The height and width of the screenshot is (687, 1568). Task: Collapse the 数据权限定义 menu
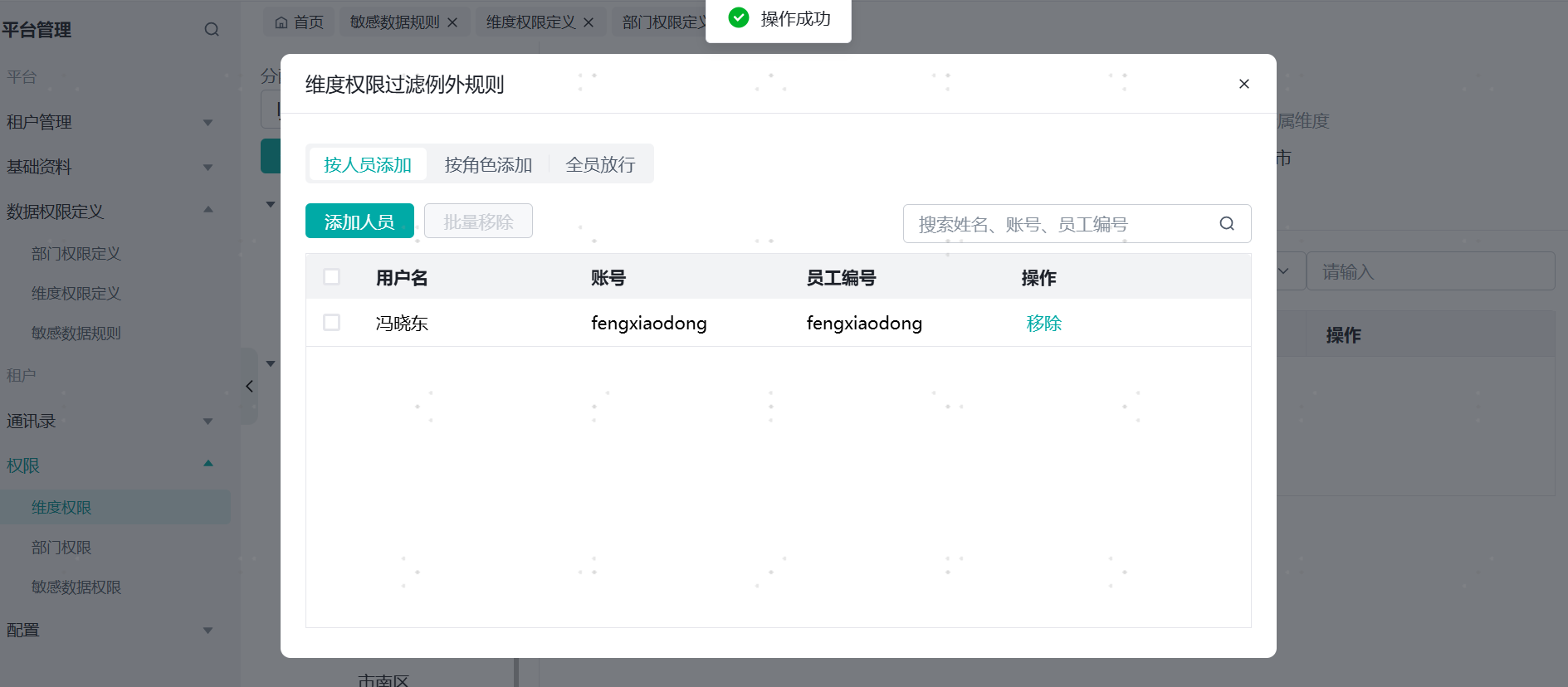pos(111,212)
